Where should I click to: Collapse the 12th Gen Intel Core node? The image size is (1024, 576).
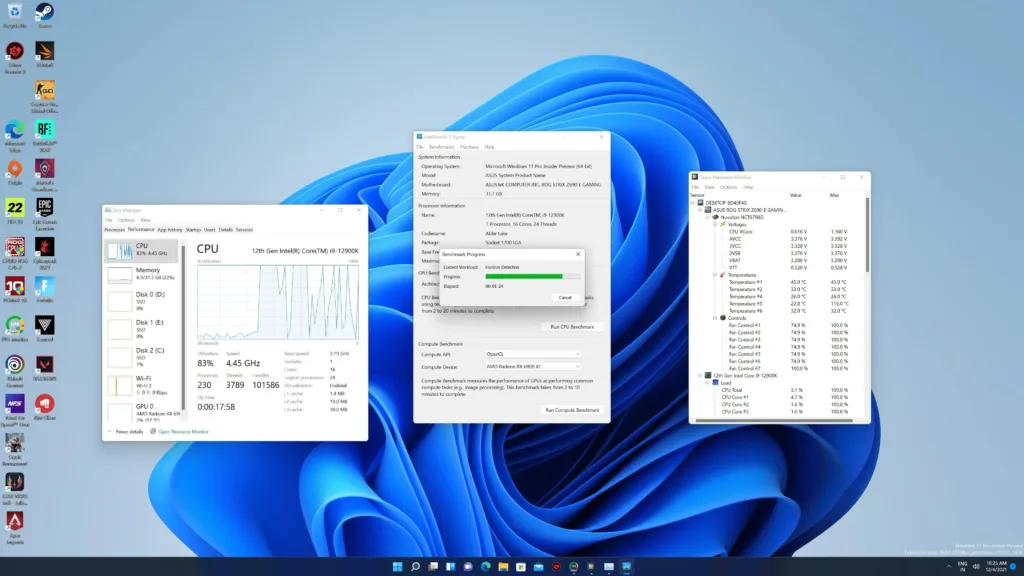tap(701, 376)
